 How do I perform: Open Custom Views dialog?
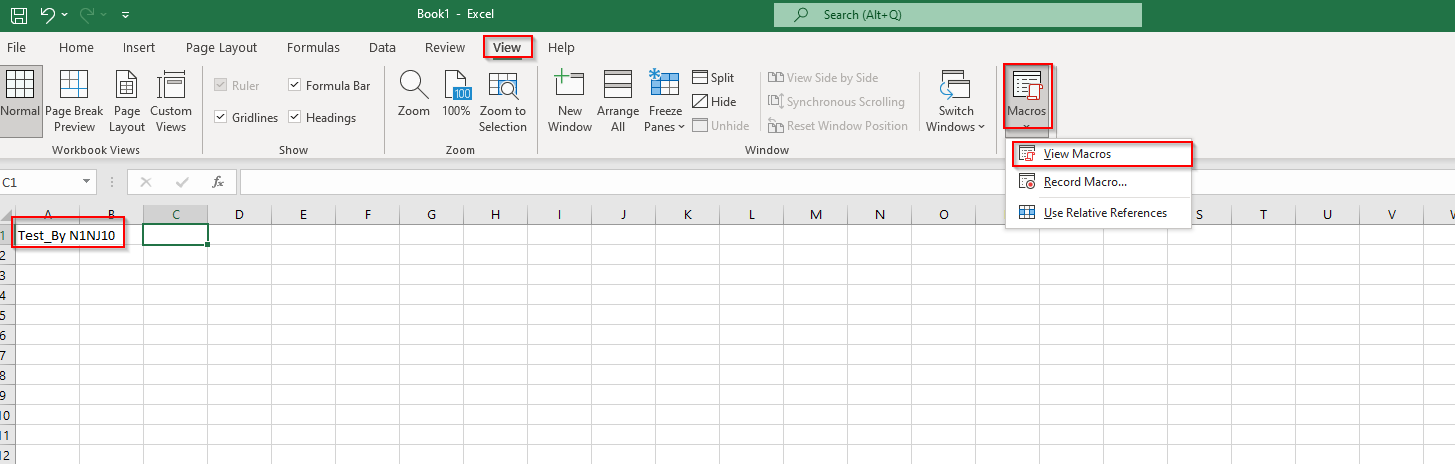tap(171, 101)
